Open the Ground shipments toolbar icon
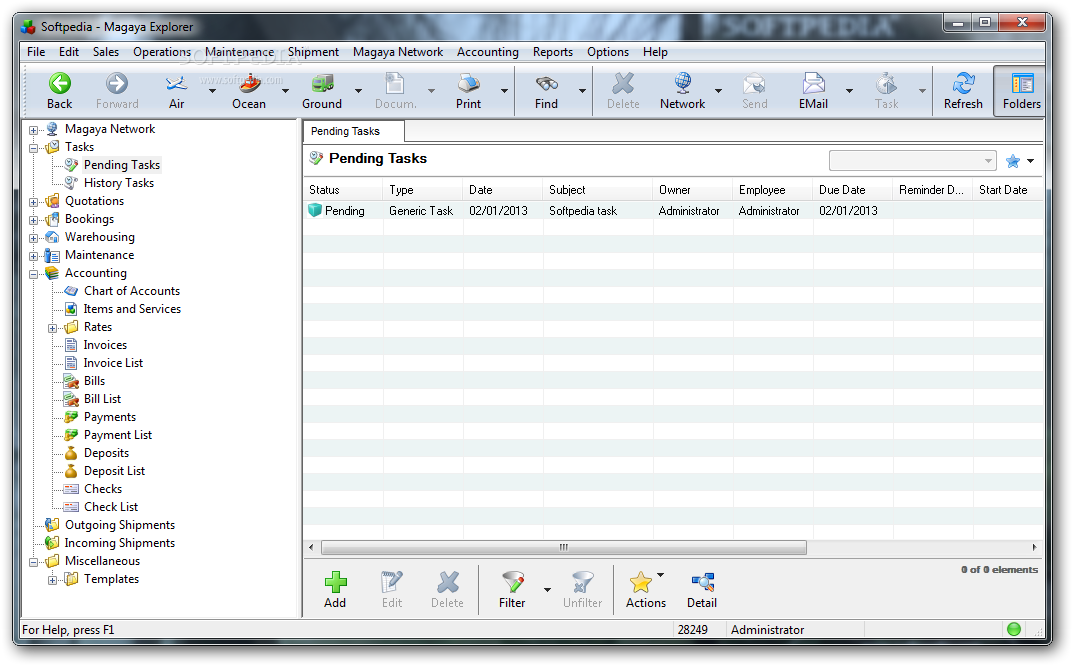 point(322,84)
